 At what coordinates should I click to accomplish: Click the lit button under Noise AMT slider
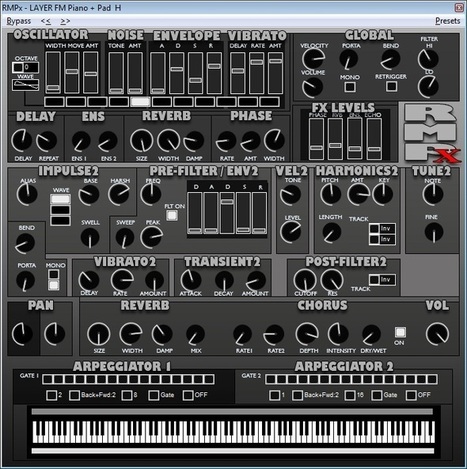point(140,102)
